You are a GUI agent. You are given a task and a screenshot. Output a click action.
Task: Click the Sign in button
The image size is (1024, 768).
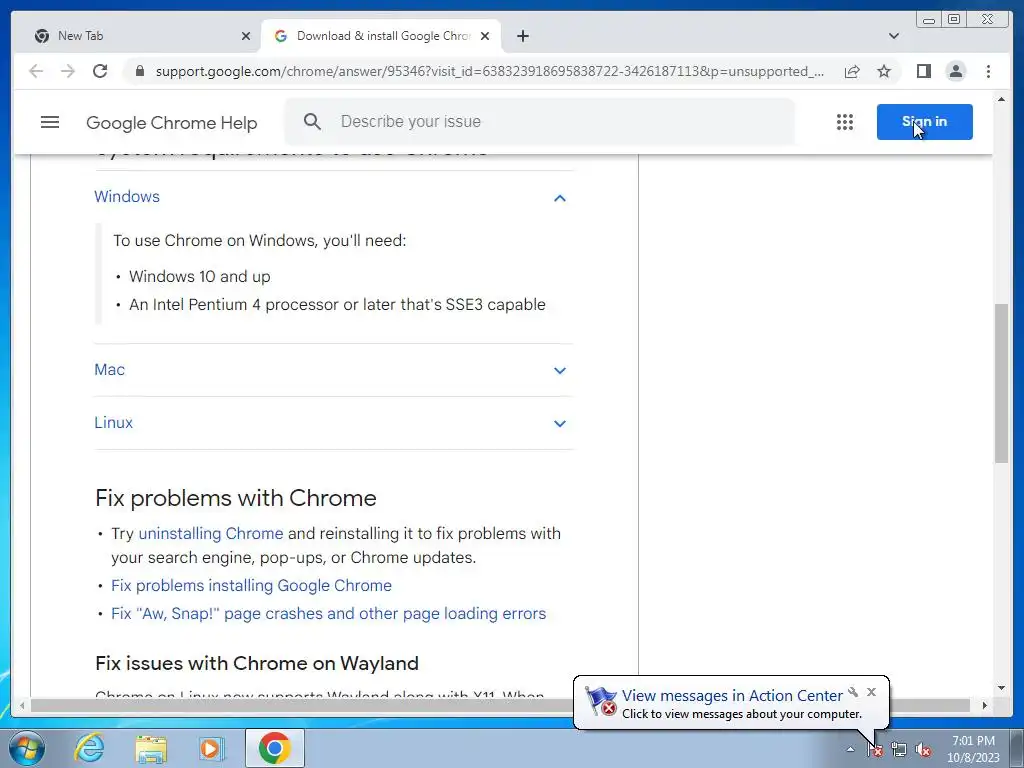(x=925, y=122)
